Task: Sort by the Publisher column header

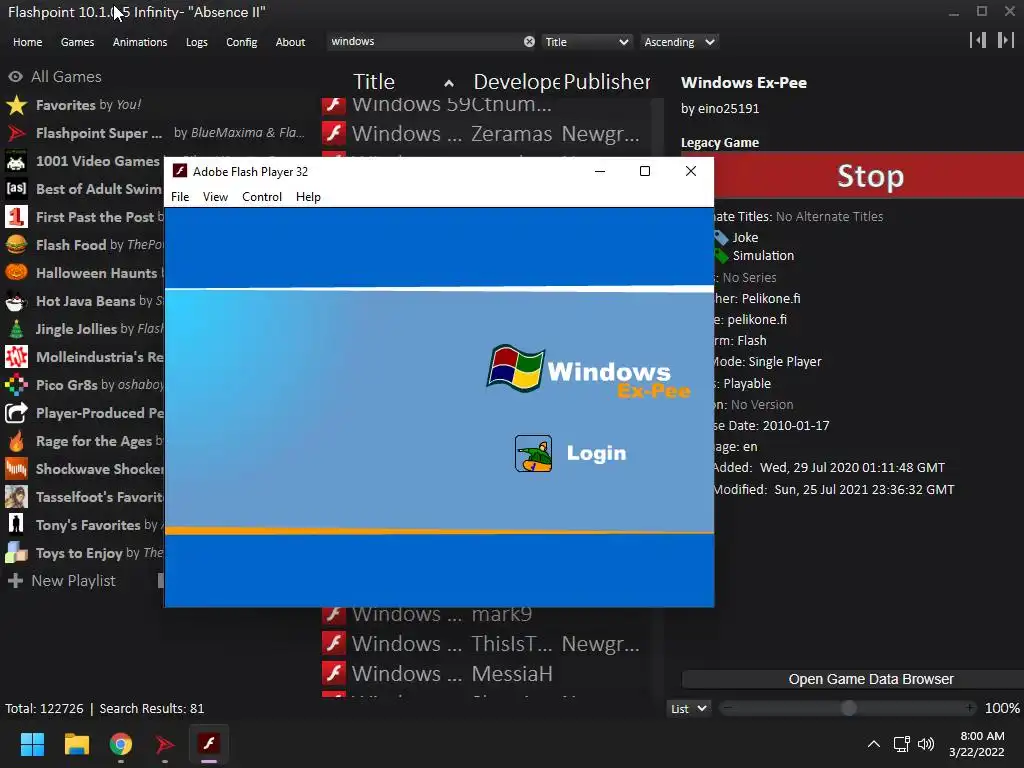Action: (x=607, y=82)
